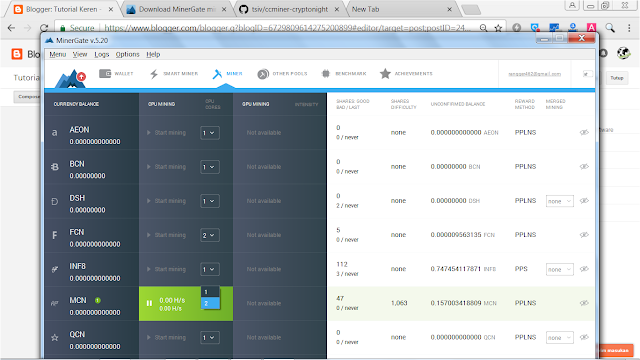
Task: Toggle visibility eye for FCN row
Action: [x=584, y=235]
